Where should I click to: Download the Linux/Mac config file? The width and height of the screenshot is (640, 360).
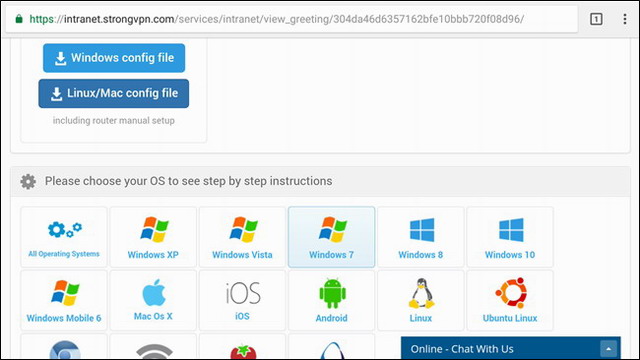coord(114,93)
